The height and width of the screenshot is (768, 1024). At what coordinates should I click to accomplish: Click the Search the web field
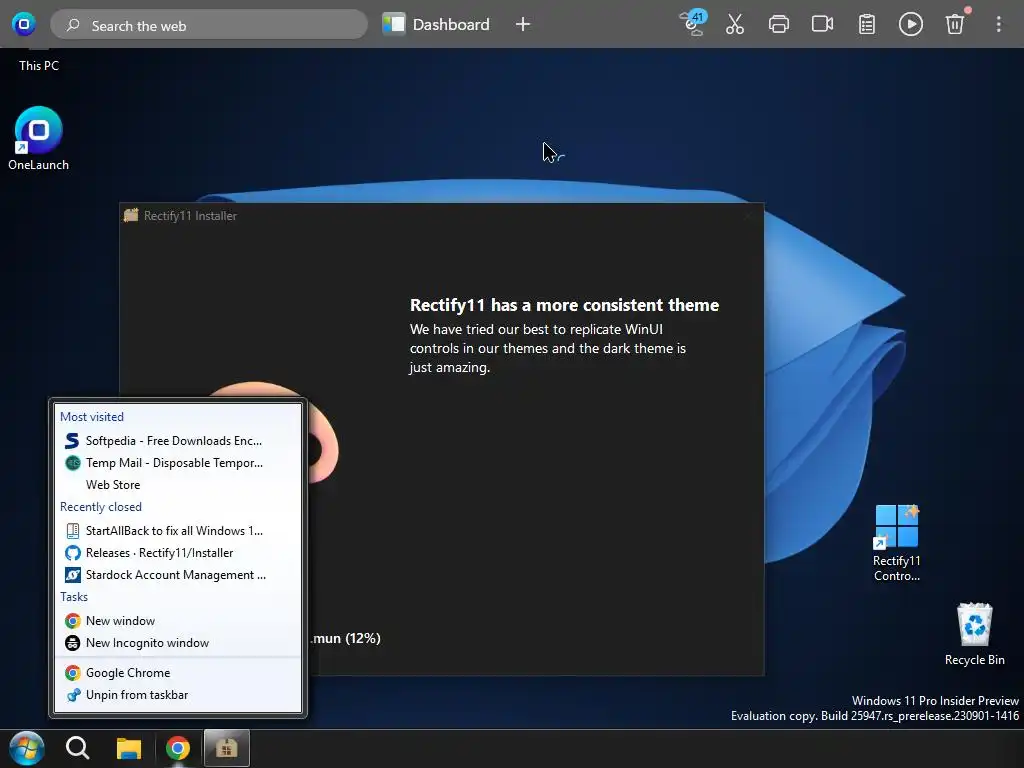tap(209, 25)
